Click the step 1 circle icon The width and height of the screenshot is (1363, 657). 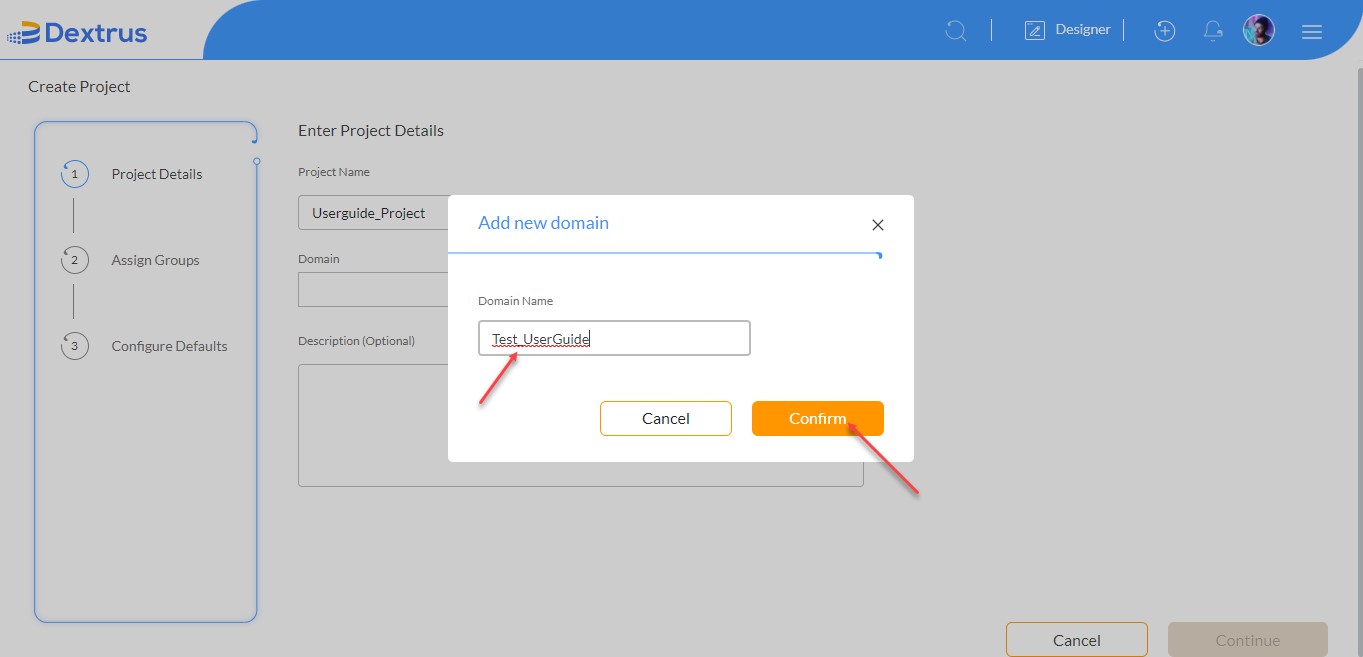[x=74, y=174]
